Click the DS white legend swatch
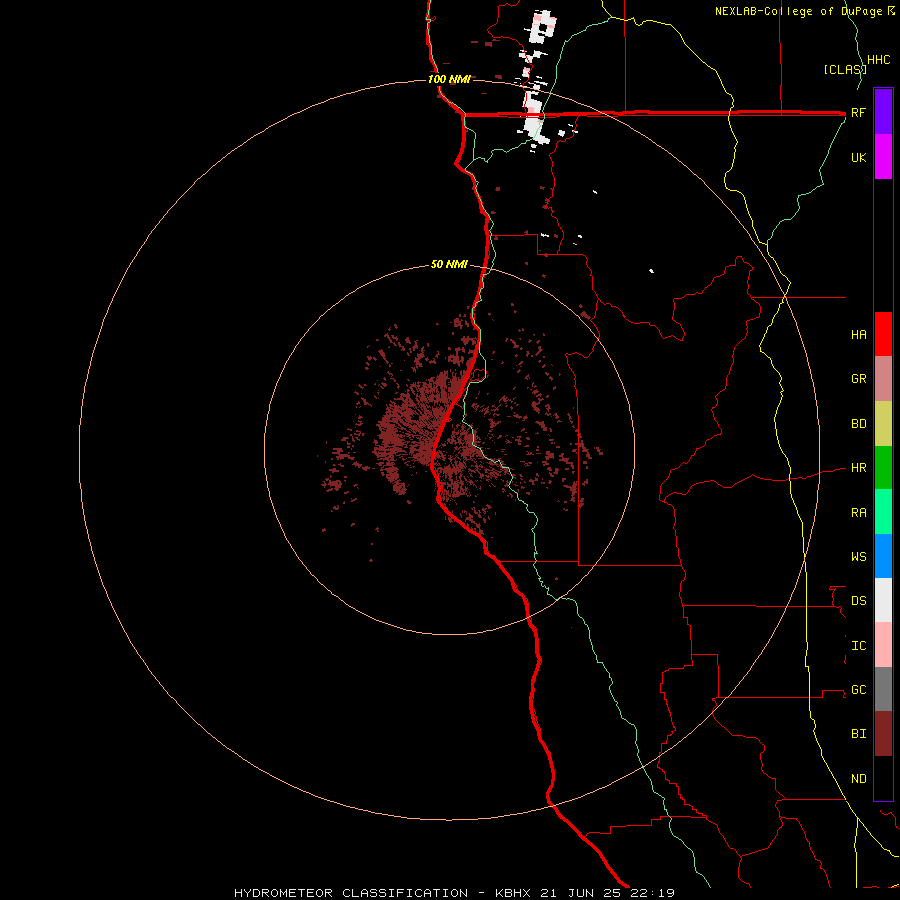The image size is (900, 900). pyautogui.click(x=883, y=600)
